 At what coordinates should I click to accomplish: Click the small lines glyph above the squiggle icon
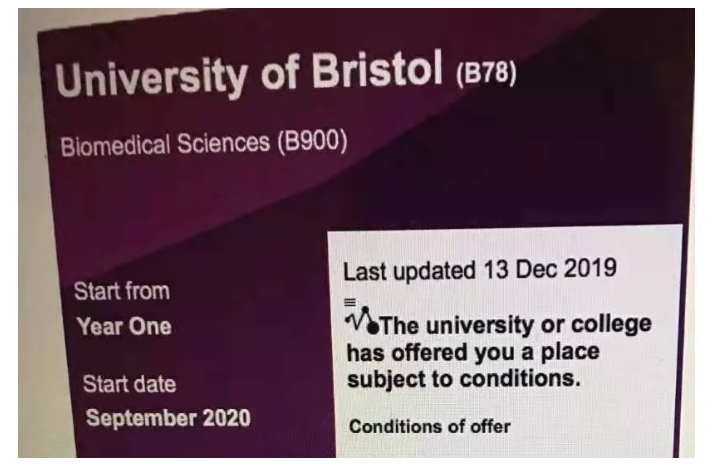point(349,301)
